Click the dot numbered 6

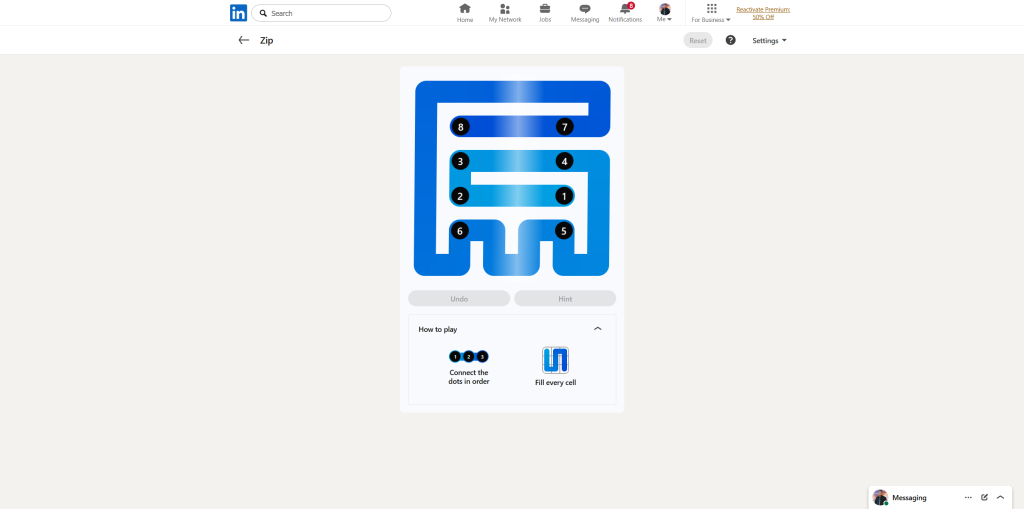(460, 231)
